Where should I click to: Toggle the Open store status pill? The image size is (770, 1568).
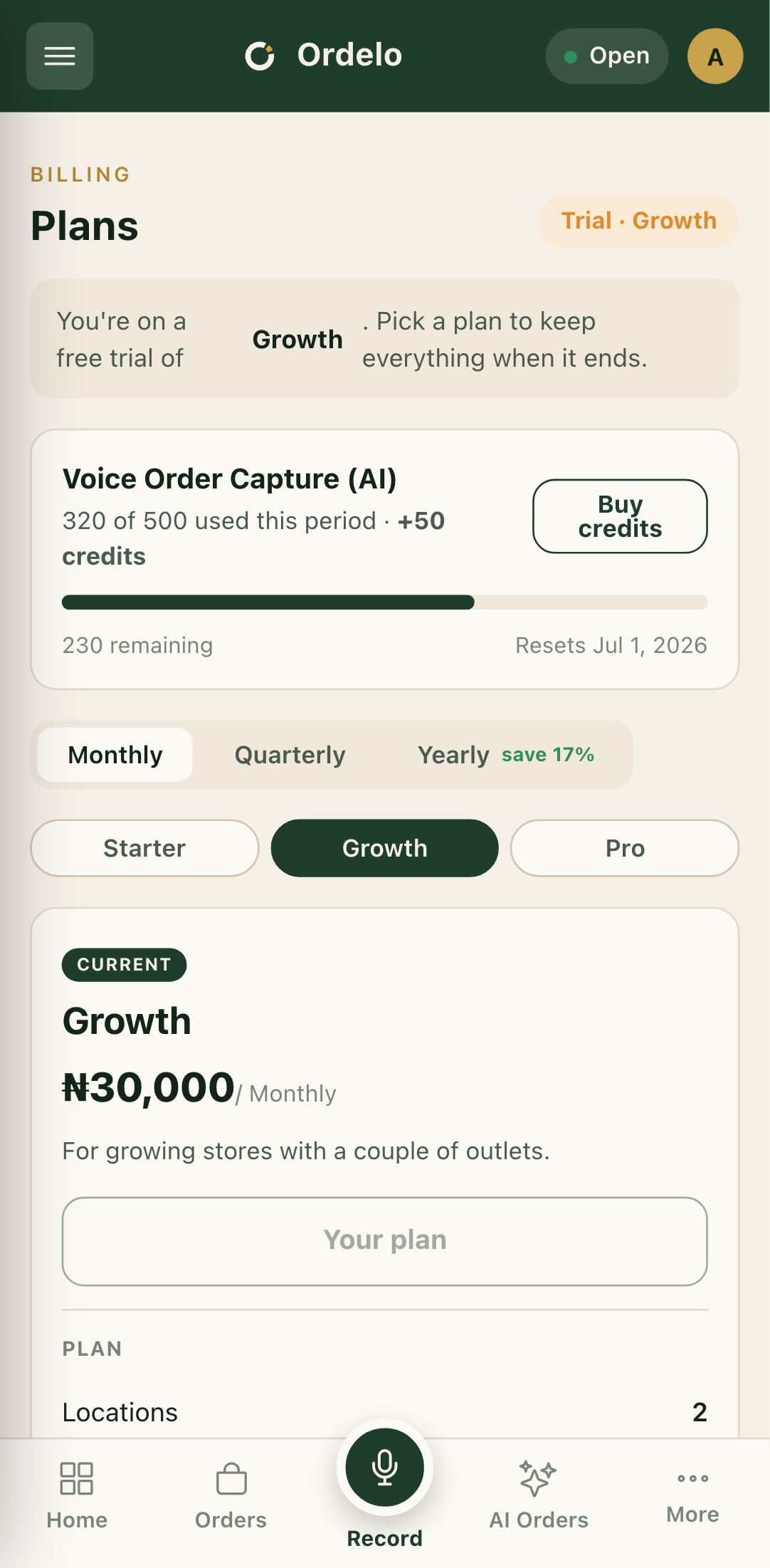pyautogui.click(x=607, y=56)
